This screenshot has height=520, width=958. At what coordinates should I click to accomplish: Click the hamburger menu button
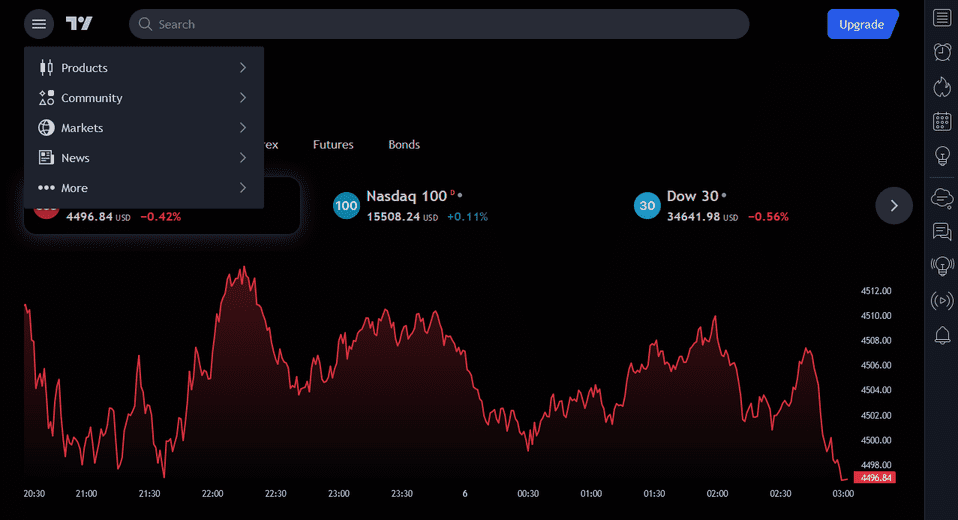coord(39,24)
